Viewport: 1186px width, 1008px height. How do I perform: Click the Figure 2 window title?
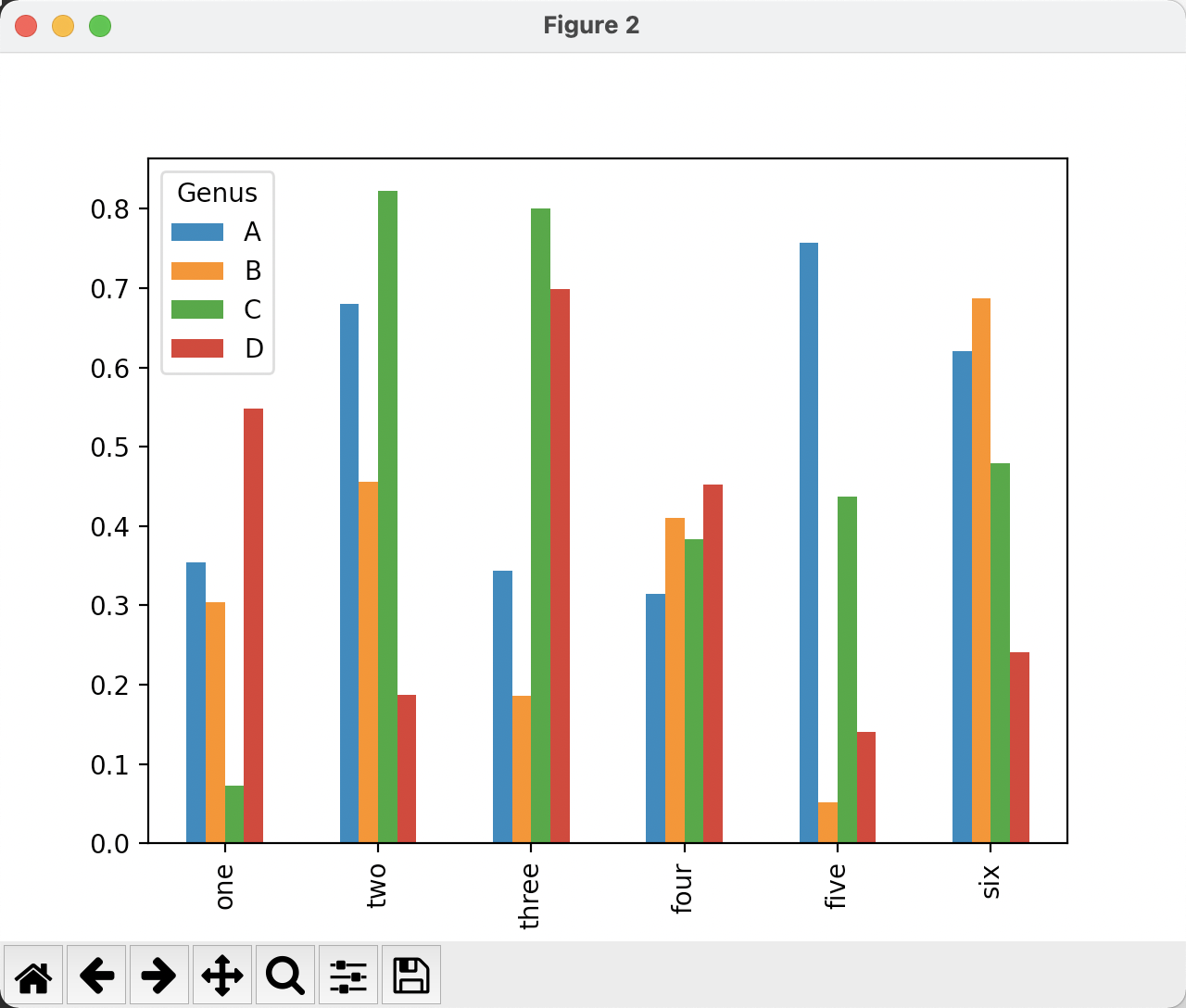point(591,25)
